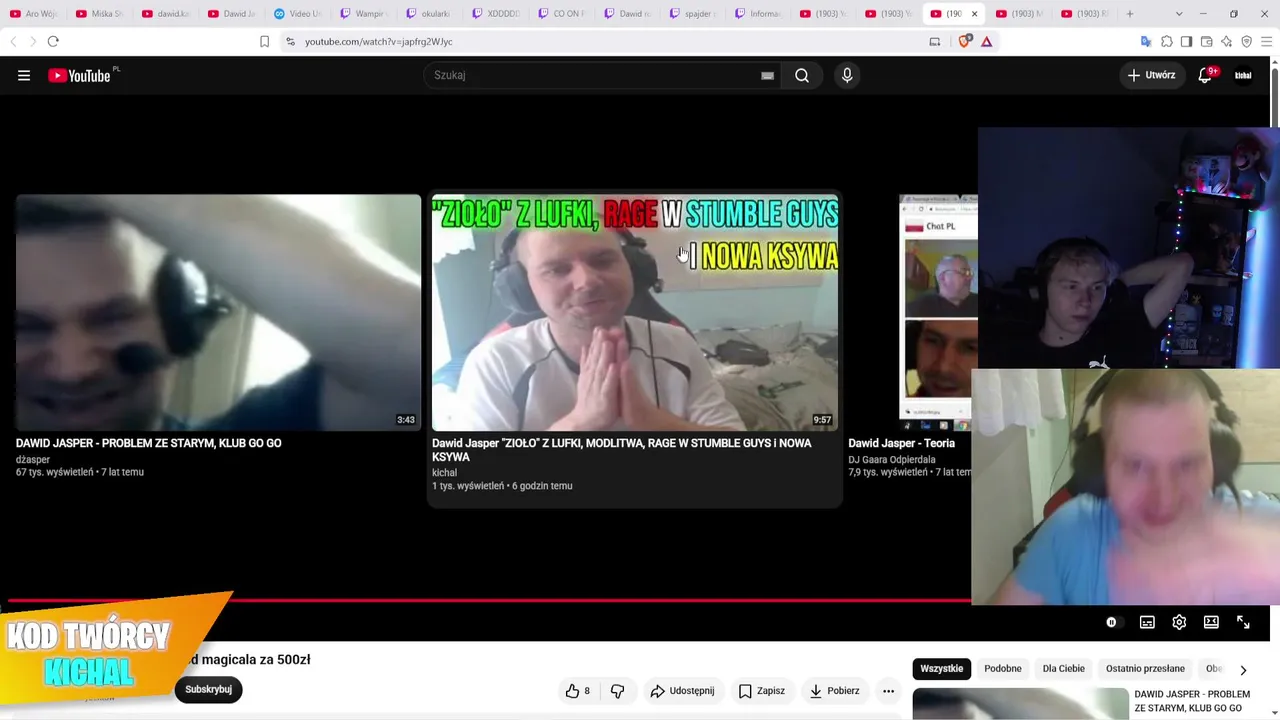Open the Chat PL Teoria video thumbnail
Screen dimensions: 1280x720
(938, 312)
